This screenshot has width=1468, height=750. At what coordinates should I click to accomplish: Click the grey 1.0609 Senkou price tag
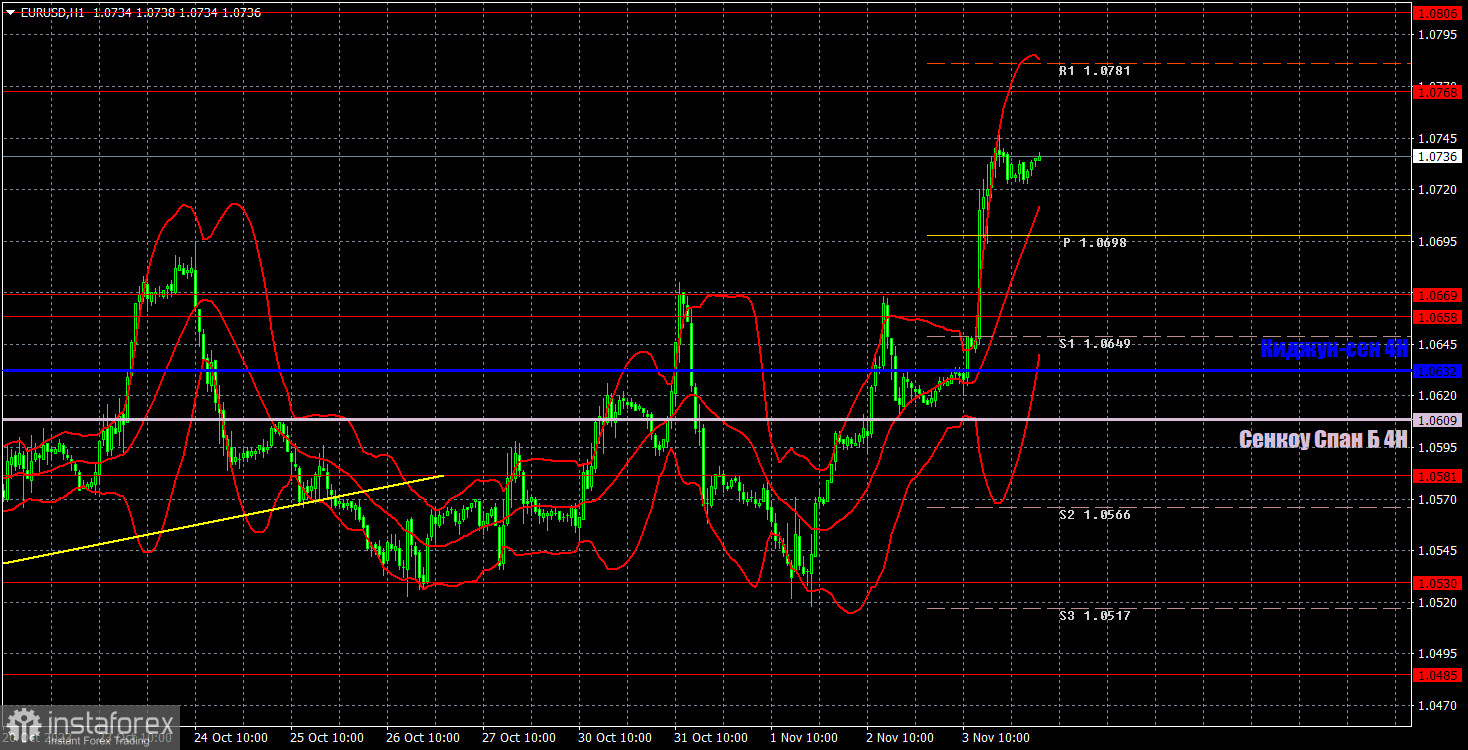pos(1437,420)
